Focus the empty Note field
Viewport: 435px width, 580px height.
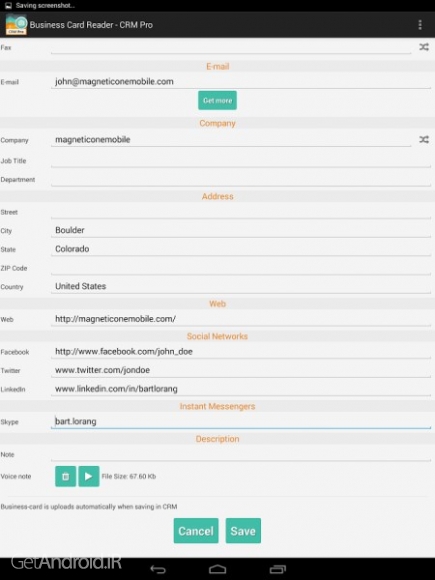click(x=241, y=454)
